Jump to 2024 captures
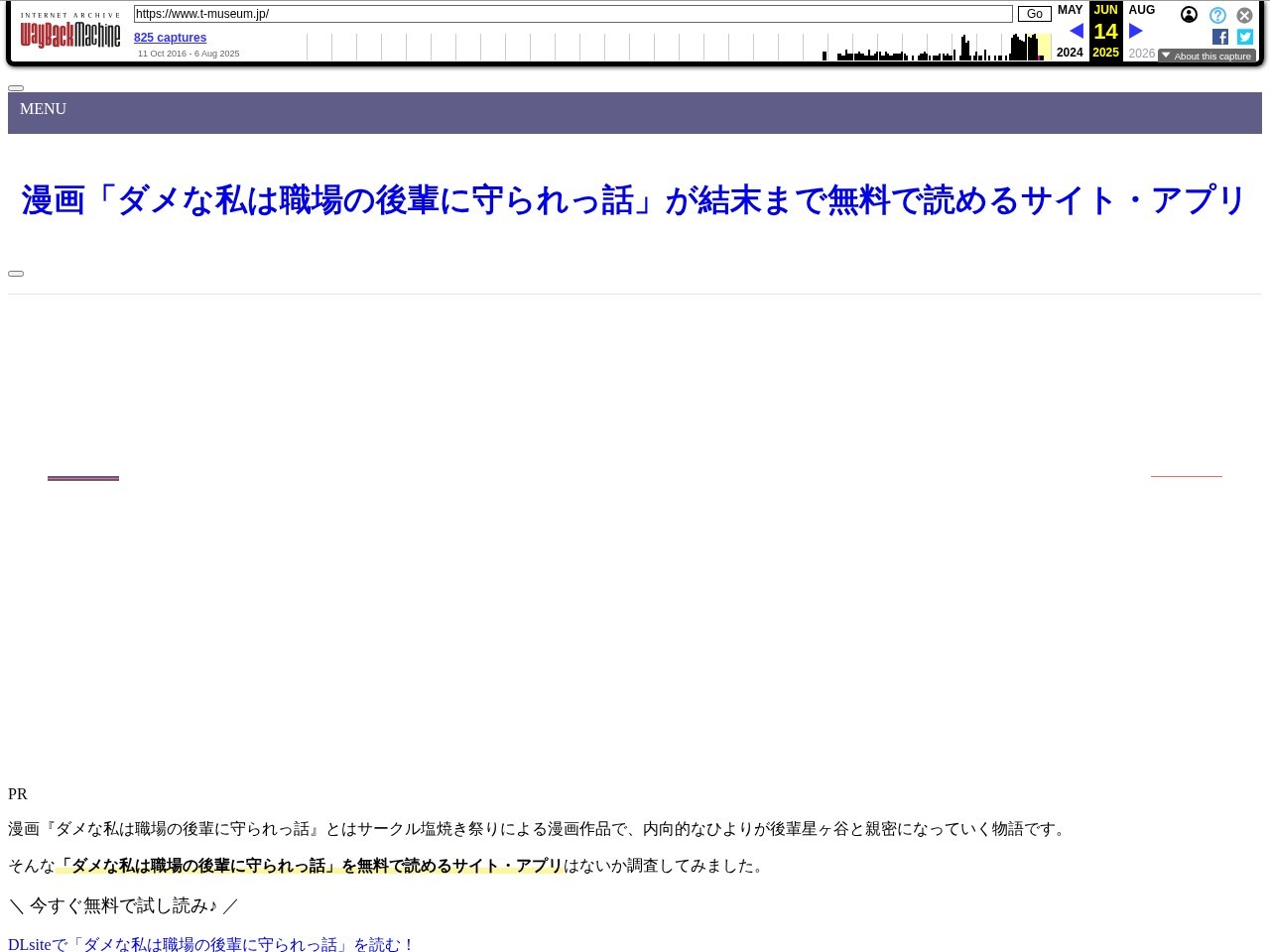 click(1070, 53)
